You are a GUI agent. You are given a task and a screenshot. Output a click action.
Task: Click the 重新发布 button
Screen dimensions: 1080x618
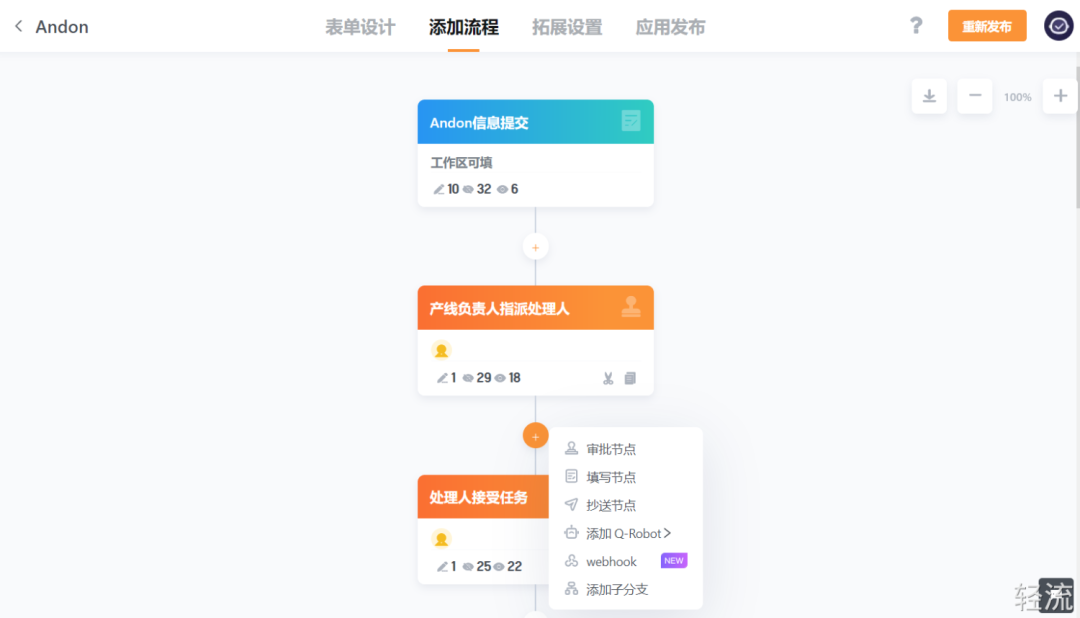[x=987, y=26]
